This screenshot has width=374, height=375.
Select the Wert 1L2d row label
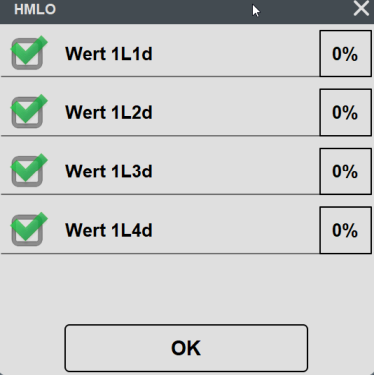109,112
